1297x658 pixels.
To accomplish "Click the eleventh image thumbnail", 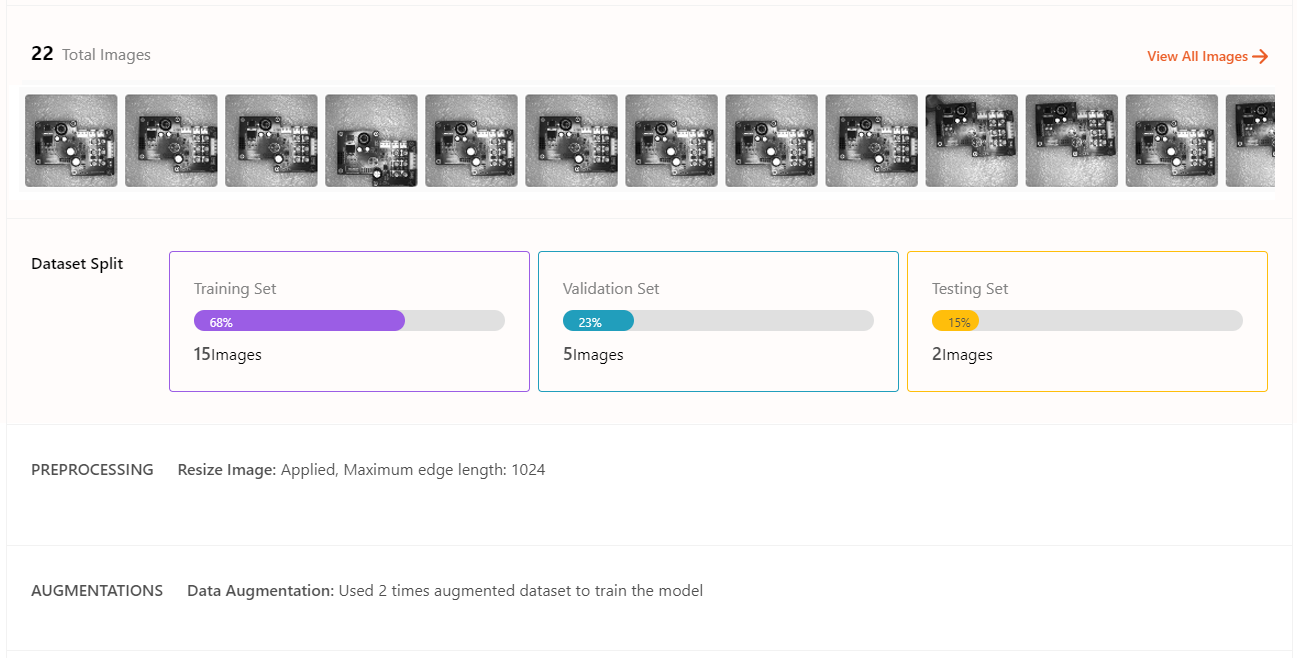I will pyautogui.click(x=1071, y=141).
